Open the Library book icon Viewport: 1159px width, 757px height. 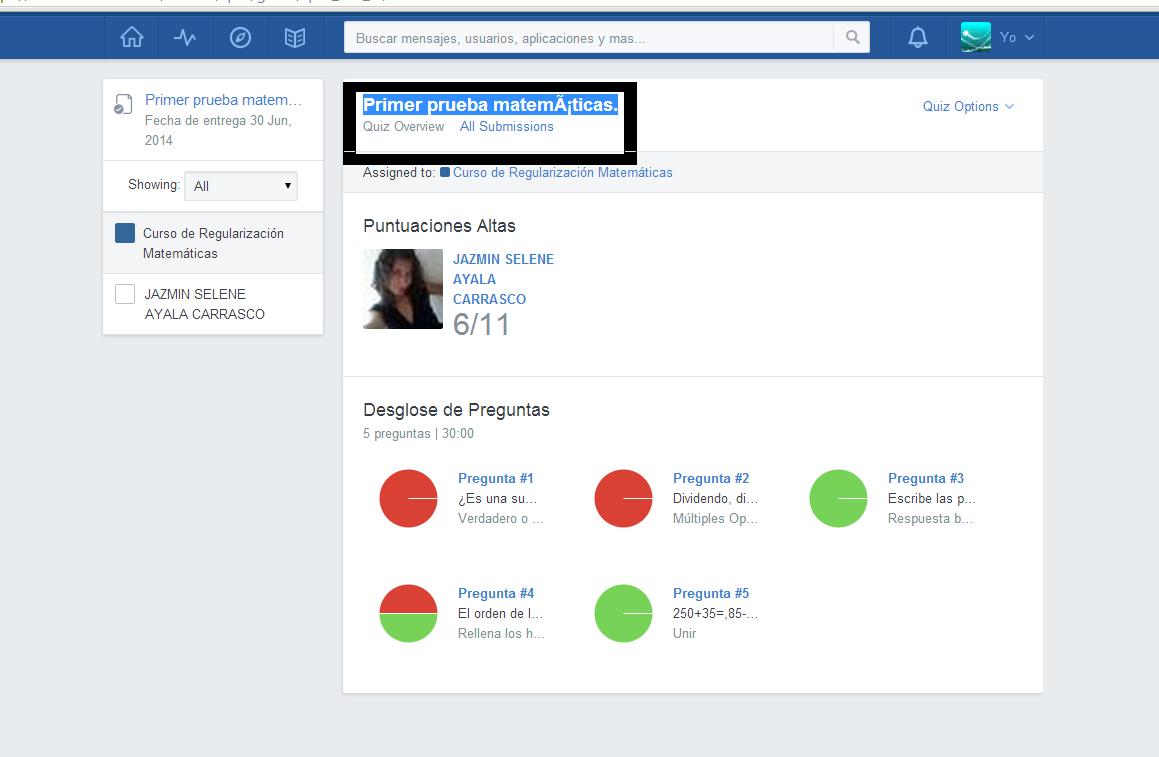(294, 38)
